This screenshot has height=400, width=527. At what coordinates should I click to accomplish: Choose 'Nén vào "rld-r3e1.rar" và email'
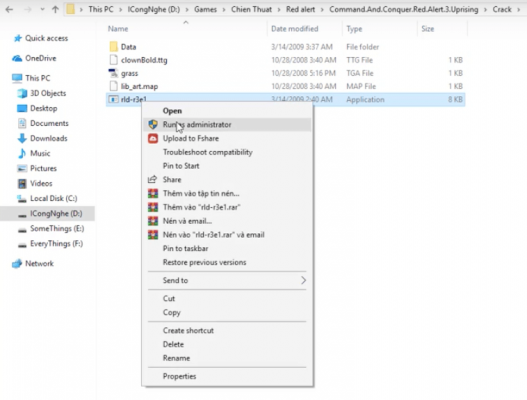pyautogui.click(x=227, y=235)
